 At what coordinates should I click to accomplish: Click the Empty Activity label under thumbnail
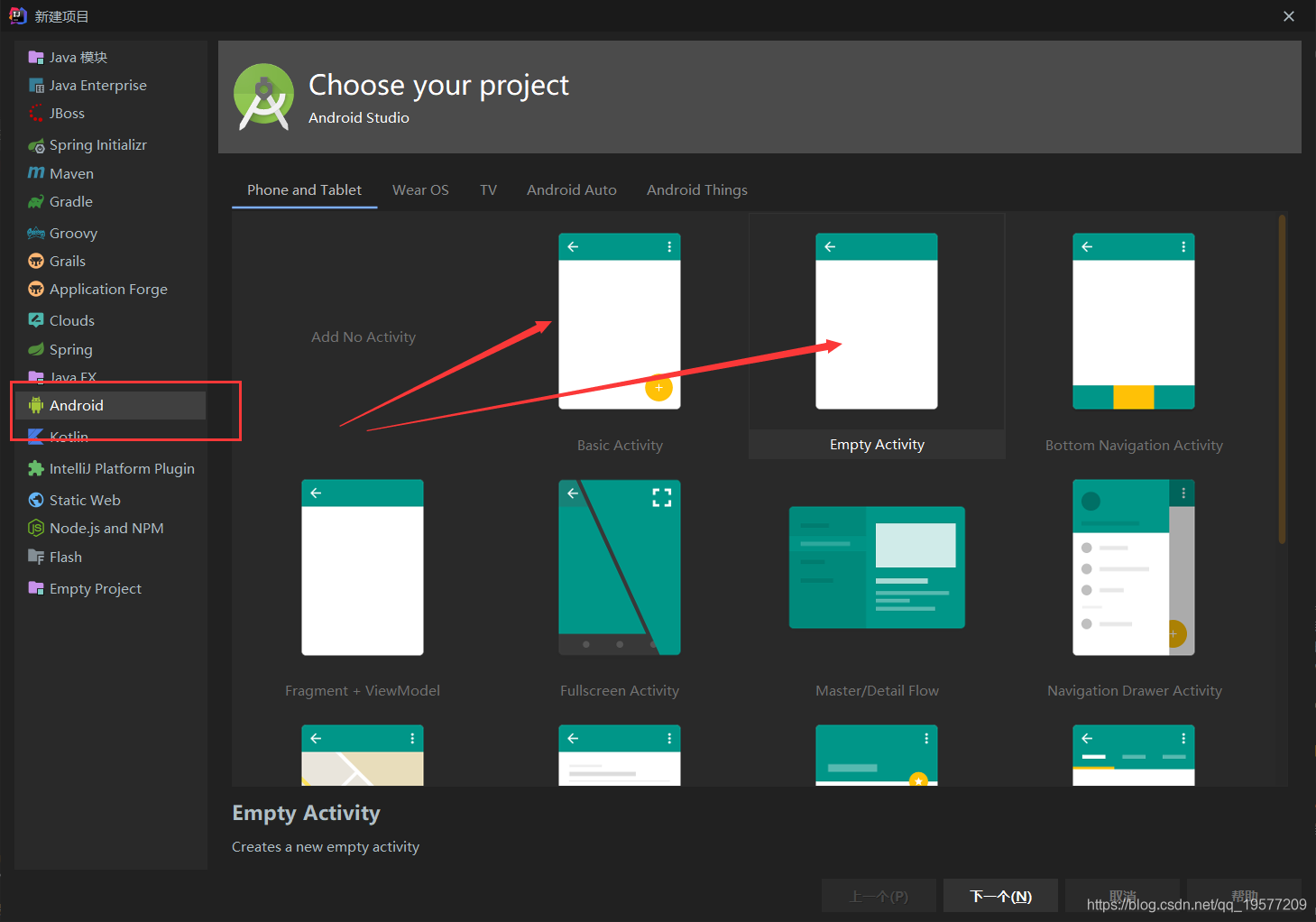point(877,445)
